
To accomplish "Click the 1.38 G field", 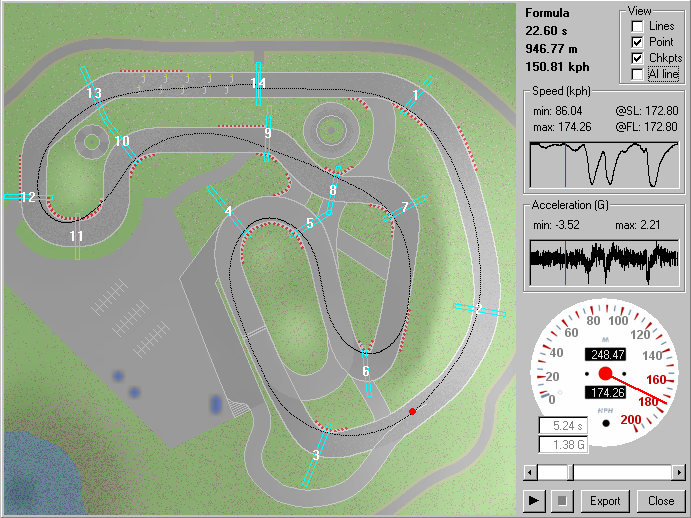I will coord(563,444).
